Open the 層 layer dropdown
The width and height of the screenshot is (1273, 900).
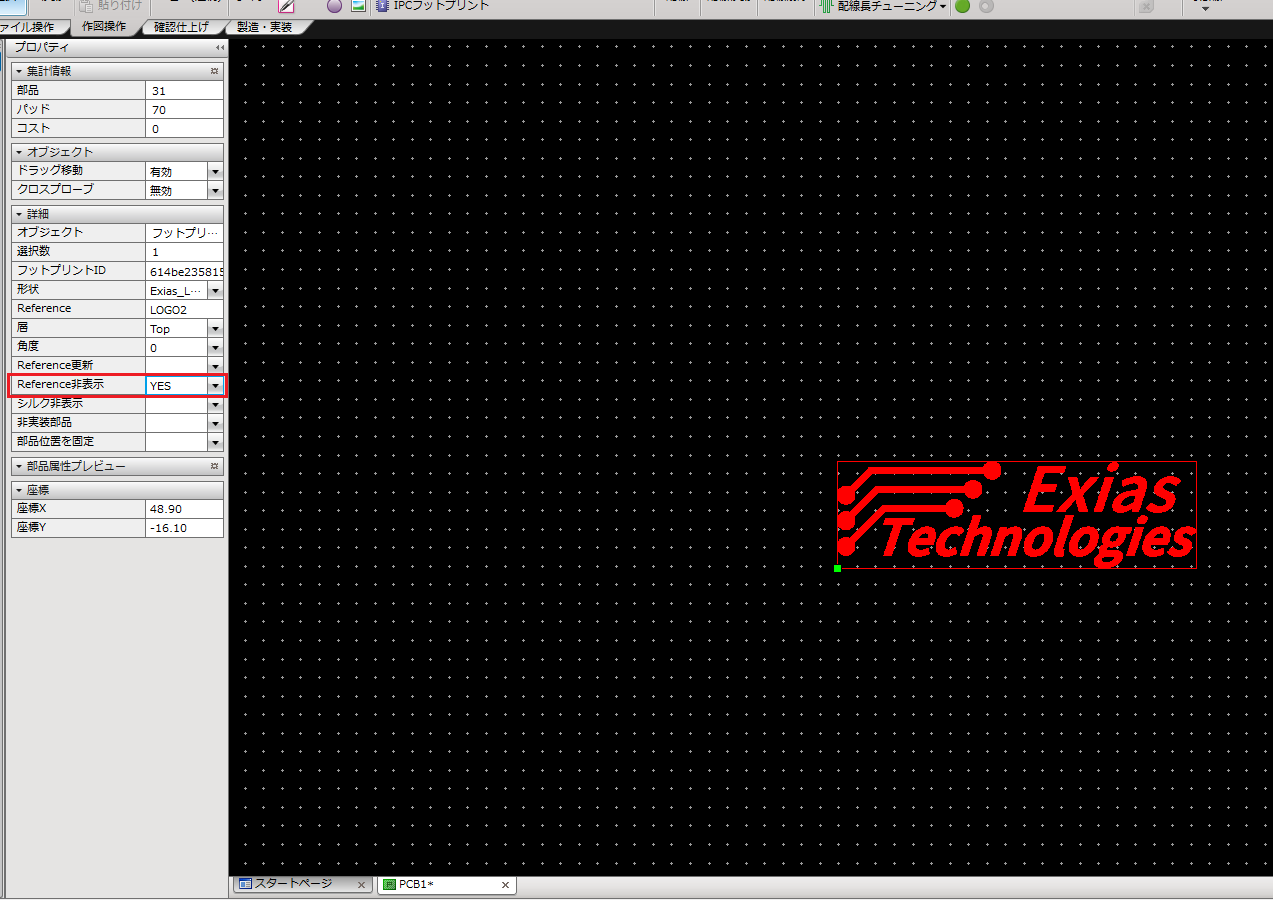(215, 329)
